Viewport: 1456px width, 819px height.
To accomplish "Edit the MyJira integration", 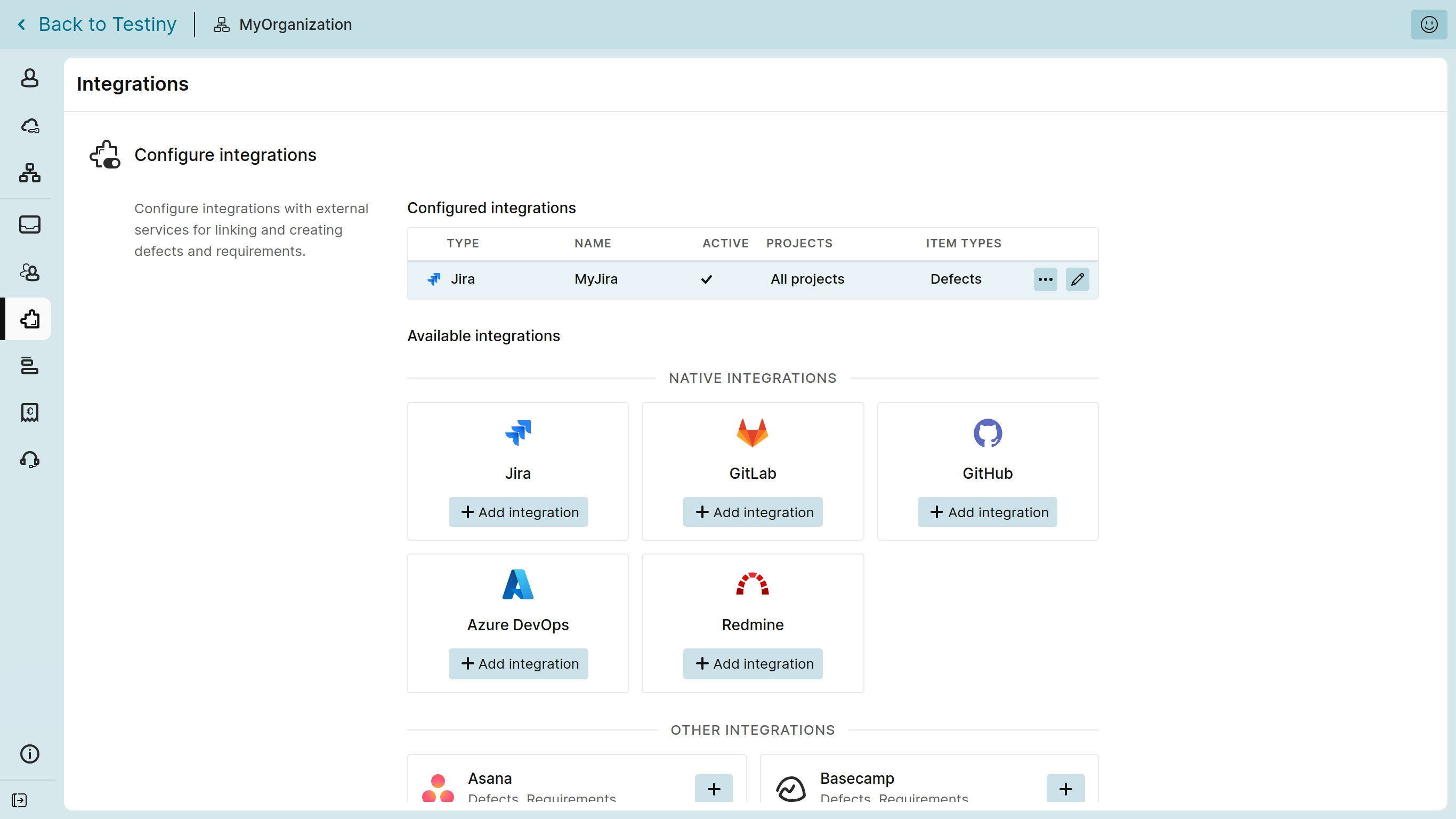I will [1077, 279].
